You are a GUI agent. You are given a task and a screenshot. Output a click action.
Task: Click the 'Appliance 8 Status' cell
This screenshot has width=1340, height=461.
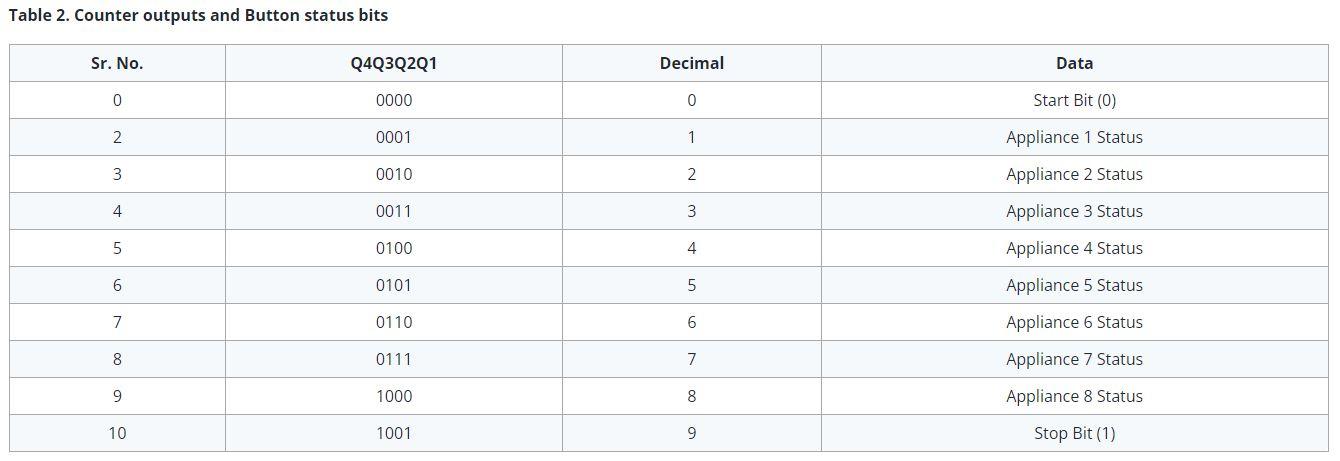[1074, 396]
